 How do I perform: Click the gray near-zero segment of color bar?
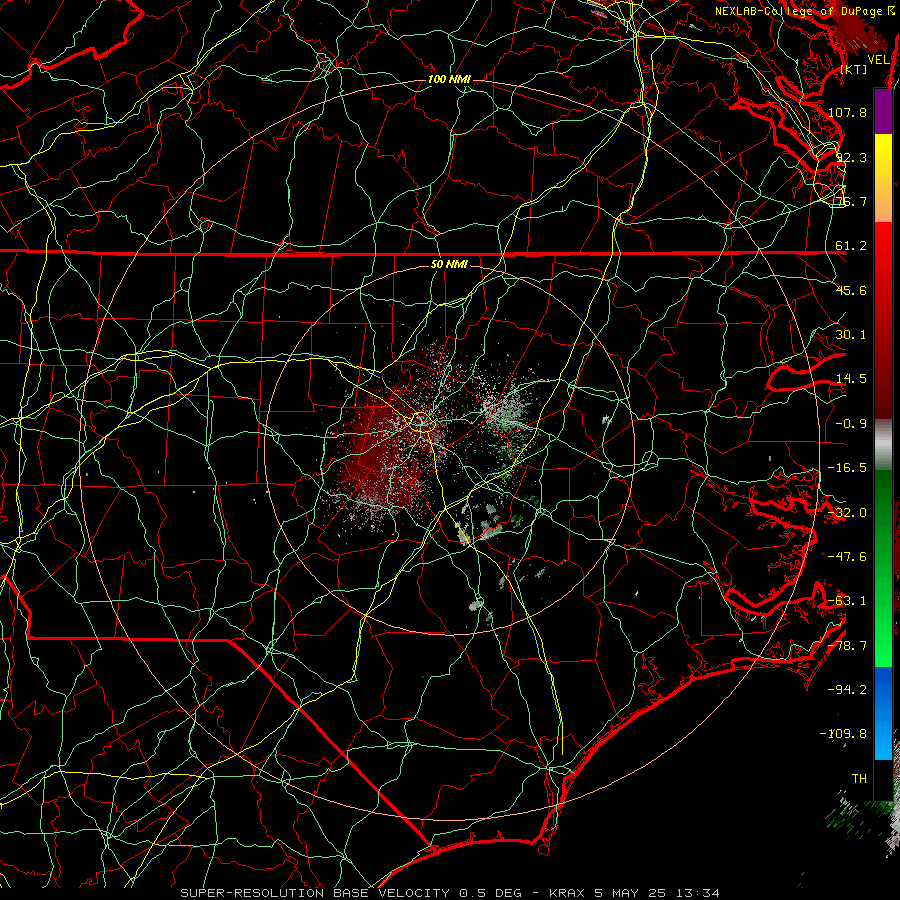pos(883,442)
